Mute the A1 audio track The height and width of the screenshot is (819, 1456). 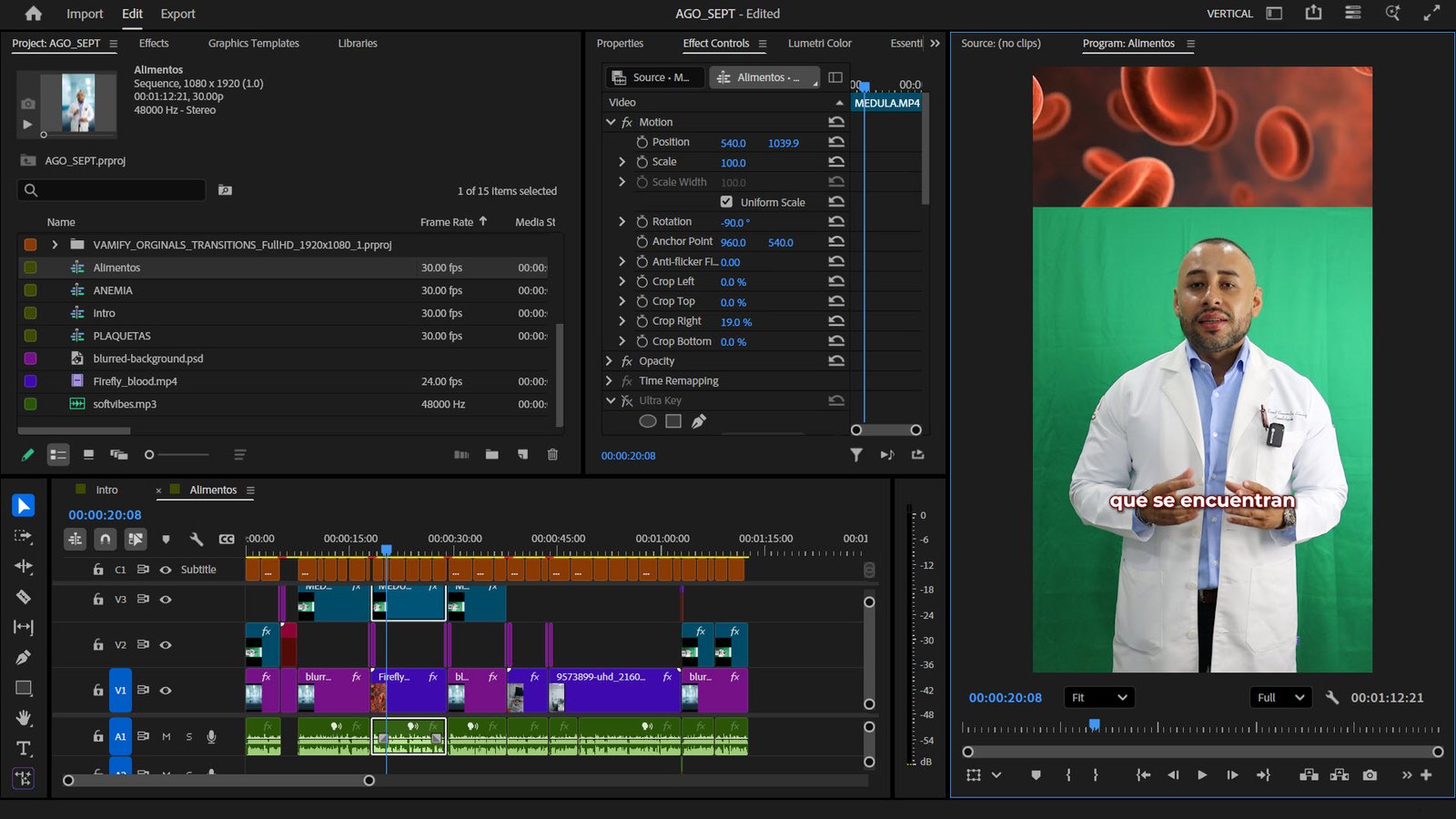(x=167, y=737)
